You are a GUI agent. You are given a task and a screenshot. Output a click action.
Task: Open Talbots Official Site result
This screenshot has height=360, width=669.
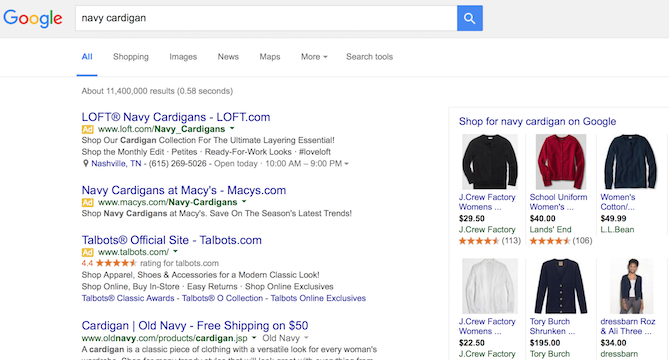tap(172, 240)
